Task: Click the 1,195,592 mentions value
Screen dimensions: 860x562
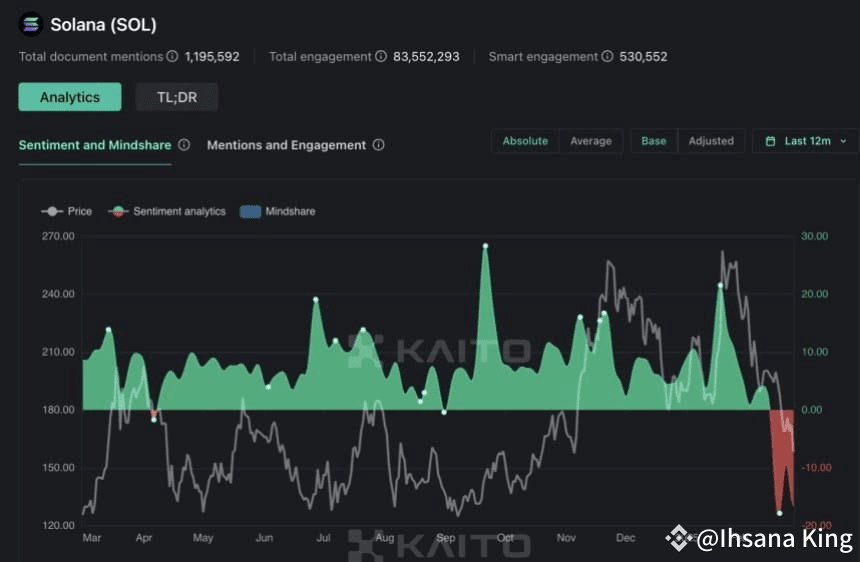Action: [x=212, y=56]
